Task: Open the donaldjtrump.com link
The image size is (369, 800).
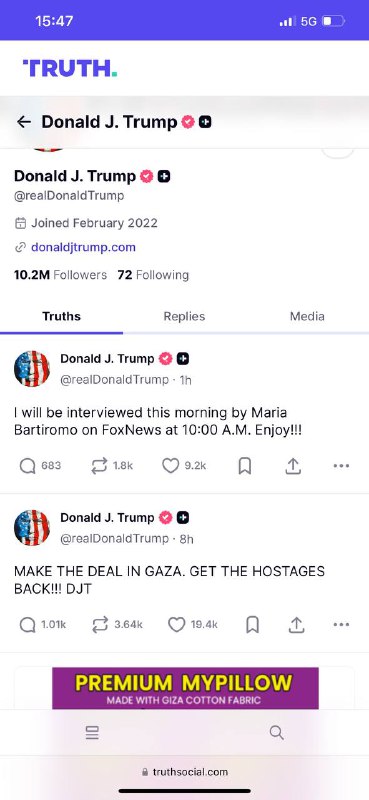Action: click(x=83, y=247)
